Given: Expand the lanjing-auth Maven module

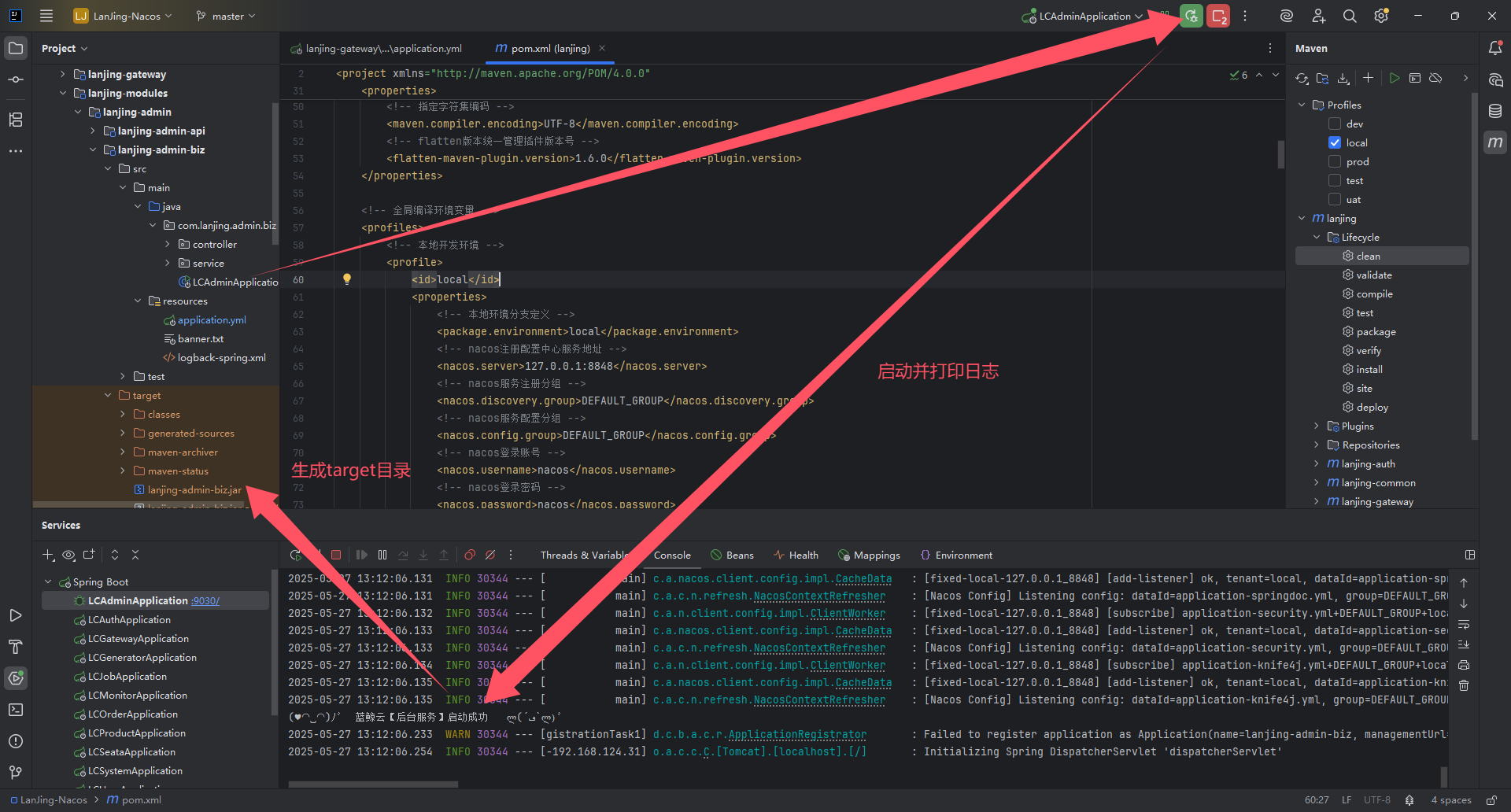Looking at the screenshot, I should pyautogui.click(x=1317, y=463).
